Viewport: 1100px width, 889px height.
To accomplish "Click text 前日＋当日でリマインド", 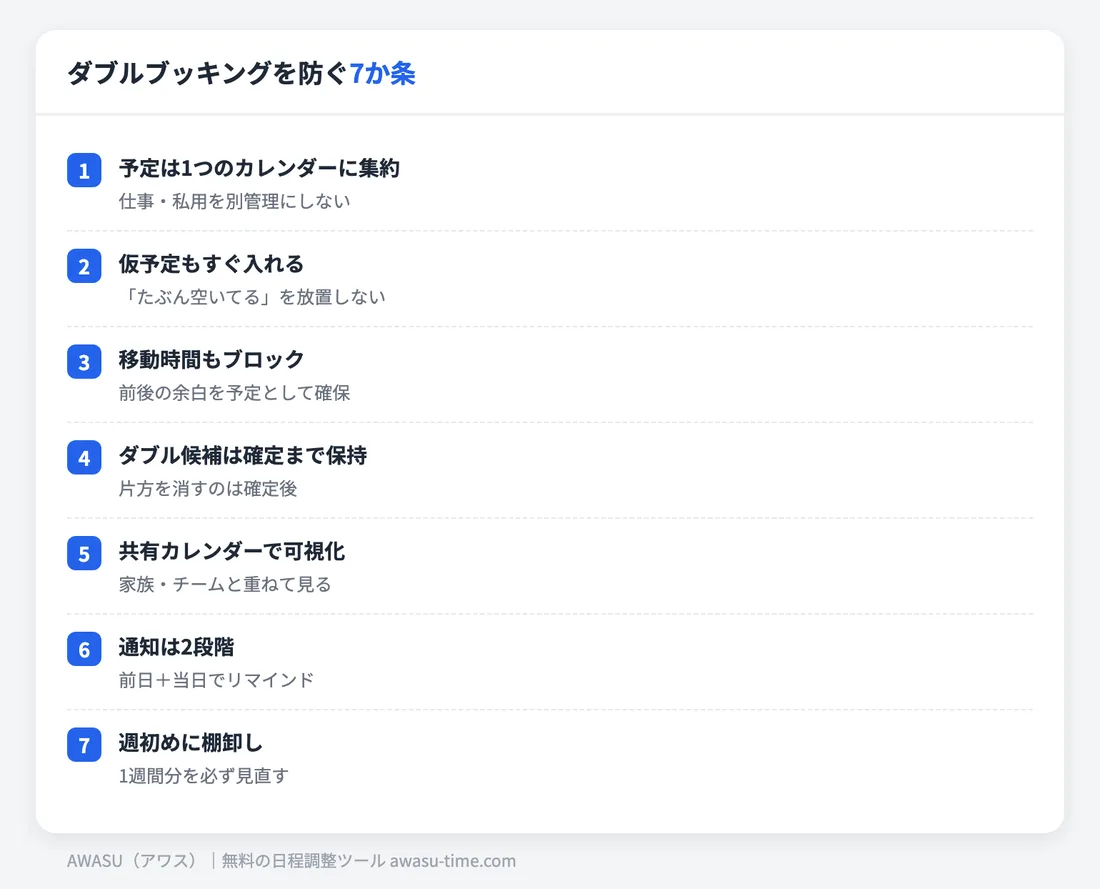I will tap(216, 680).
